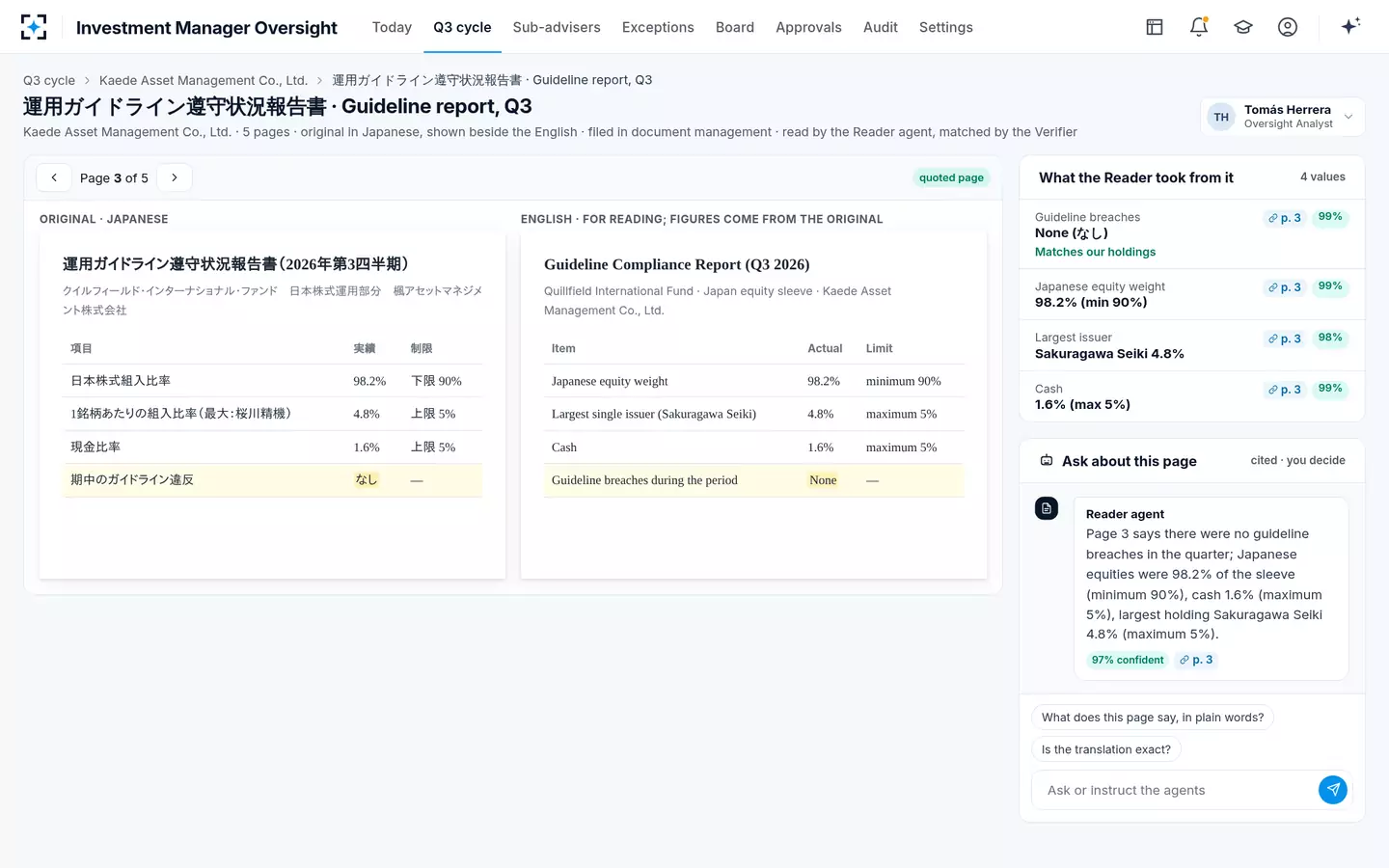Open the graduation cap learning icon

click(x=1243, y=27)
